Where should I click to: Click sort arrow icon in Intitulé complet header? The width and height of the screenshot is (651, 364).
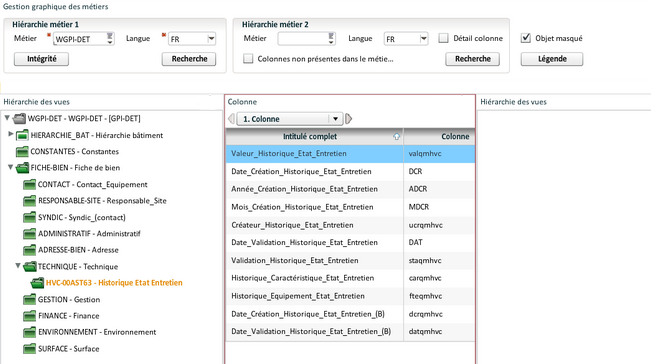[x=396, y=137]
